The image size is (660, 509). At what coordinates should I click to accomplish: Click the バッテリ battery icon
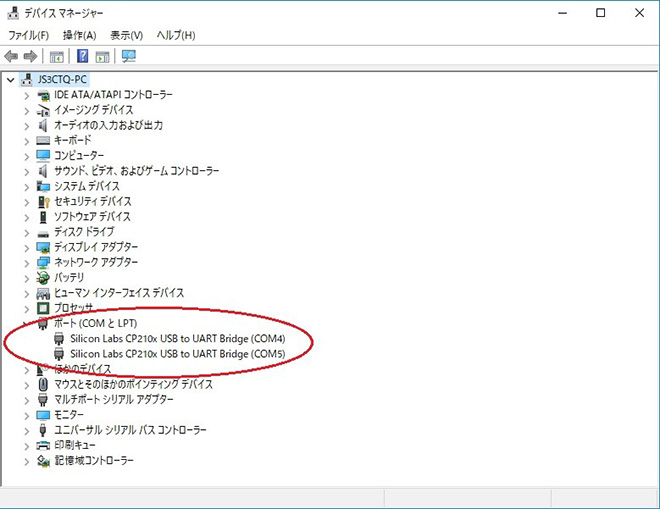pos(43,278)
